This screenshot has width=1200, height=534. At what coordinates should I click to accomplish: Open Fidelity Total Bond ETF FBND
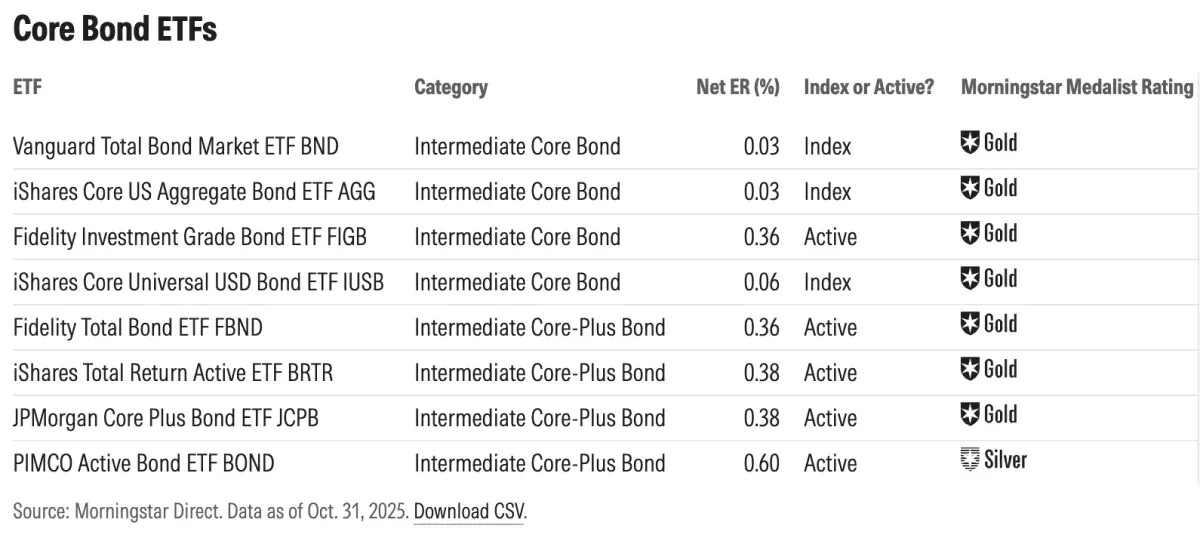tap(138, 327)
